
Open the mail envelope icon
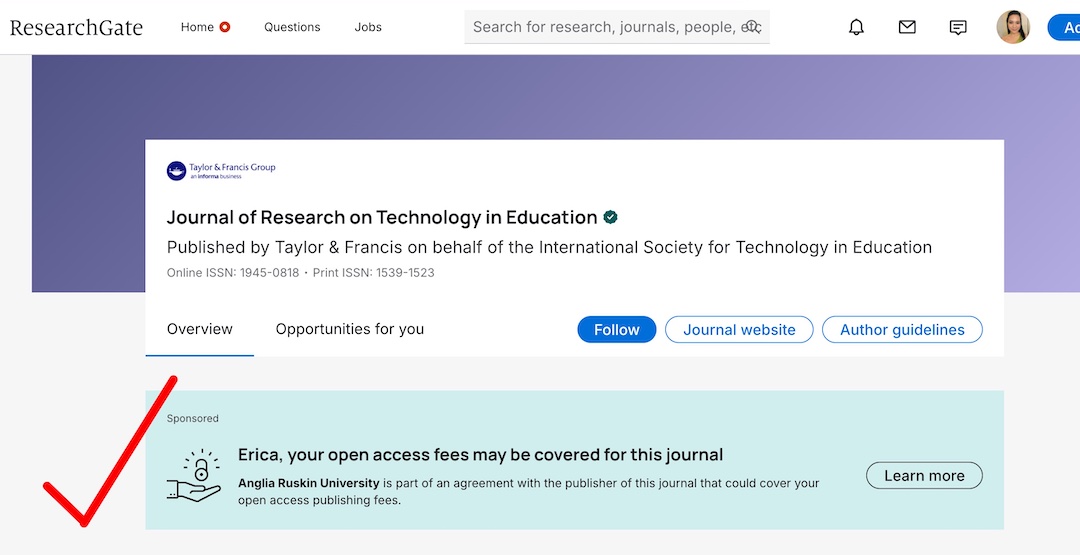[907, 28]
